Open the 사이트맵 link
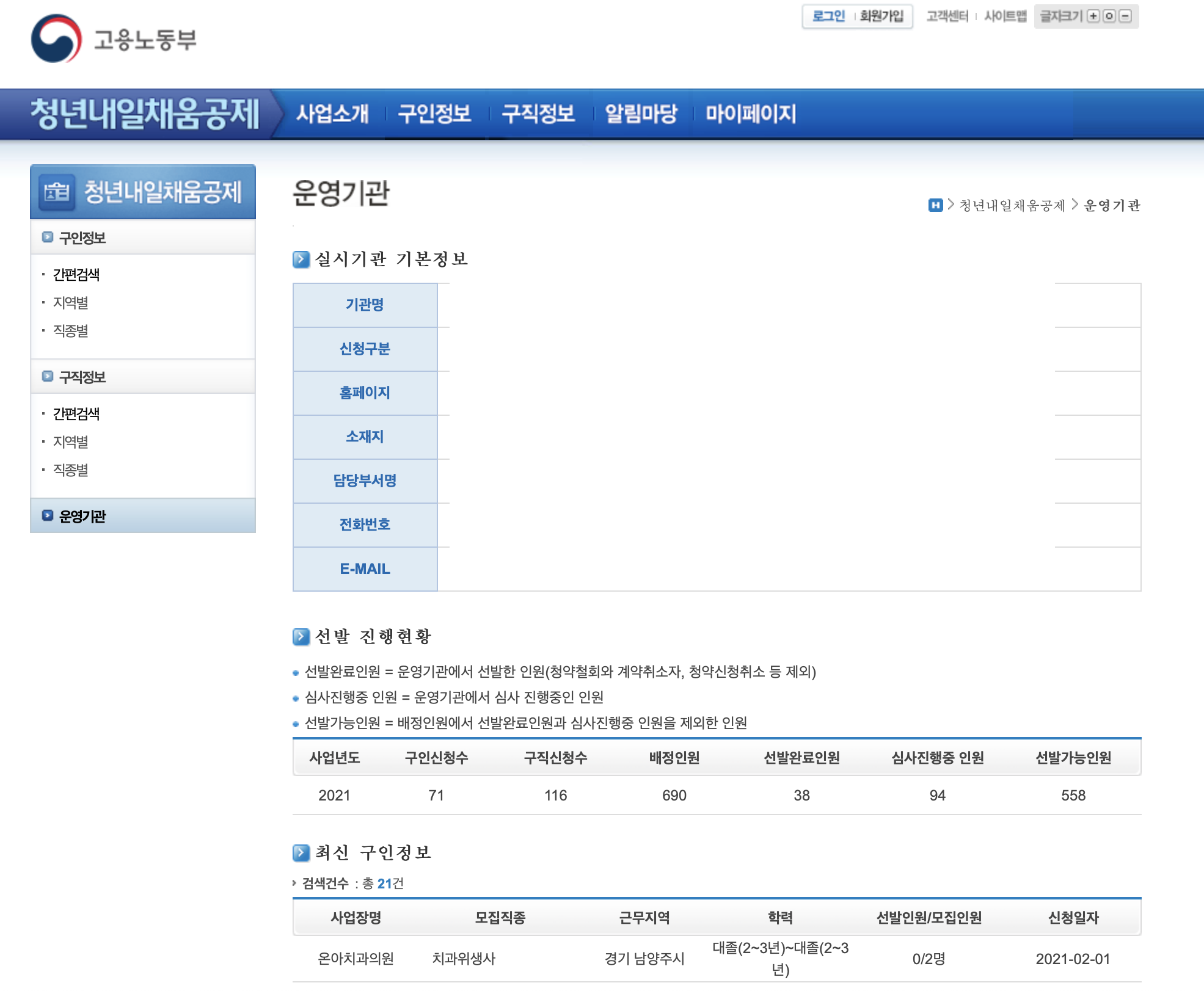Image resolution: width=1204 pixels, height=991 pixels. click(x=1005, y=16)
